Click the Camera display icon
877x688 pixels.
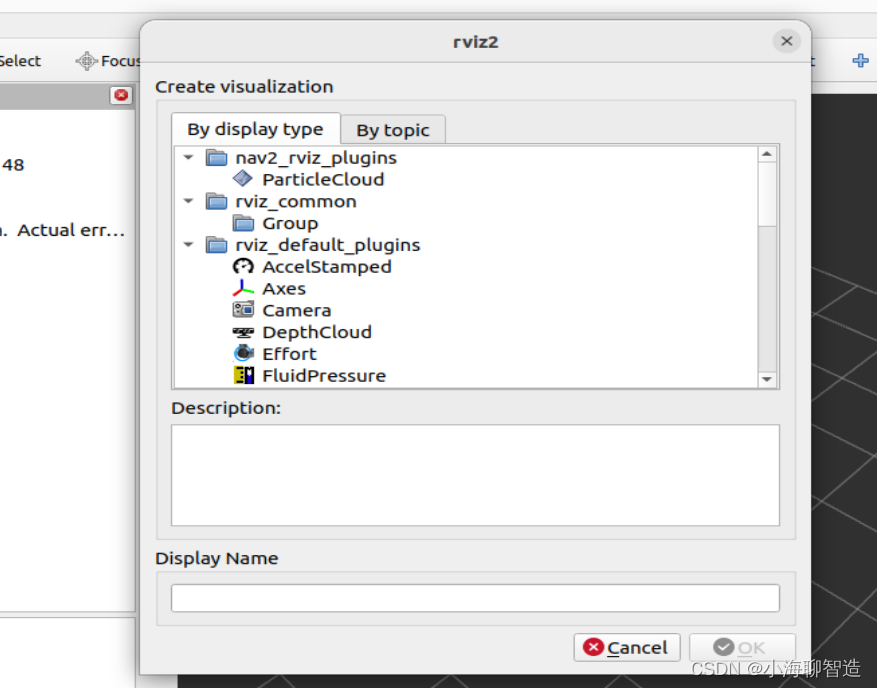tap(243, 310)
